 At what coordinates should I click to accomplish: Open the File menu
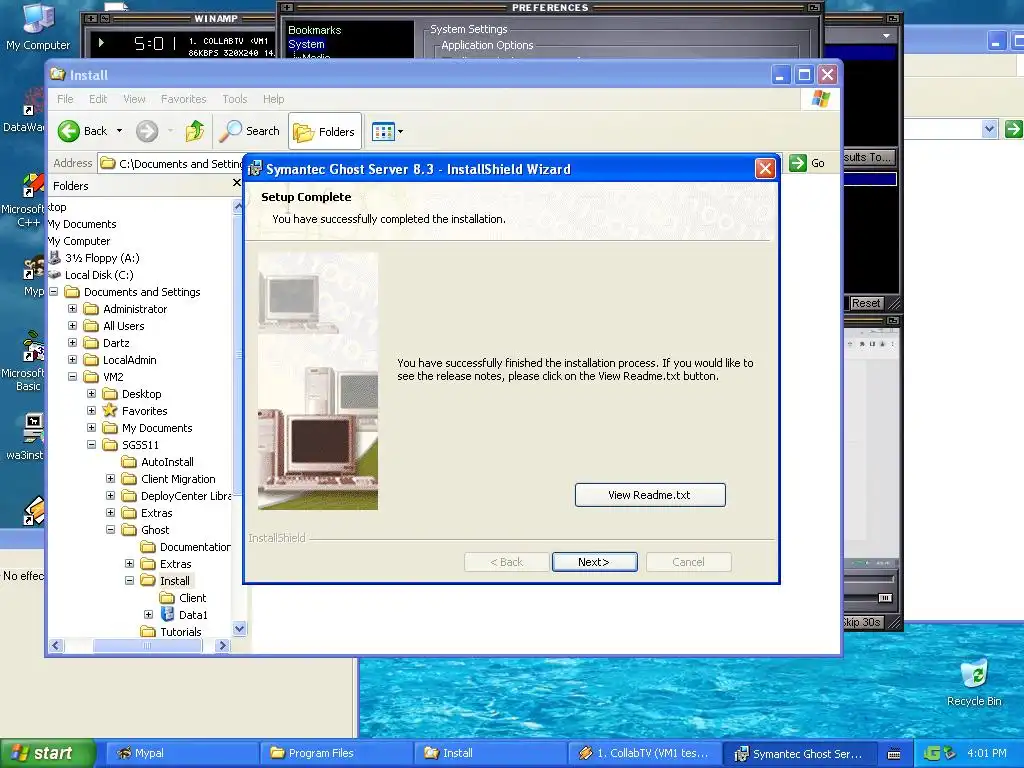tap(65, 99)
